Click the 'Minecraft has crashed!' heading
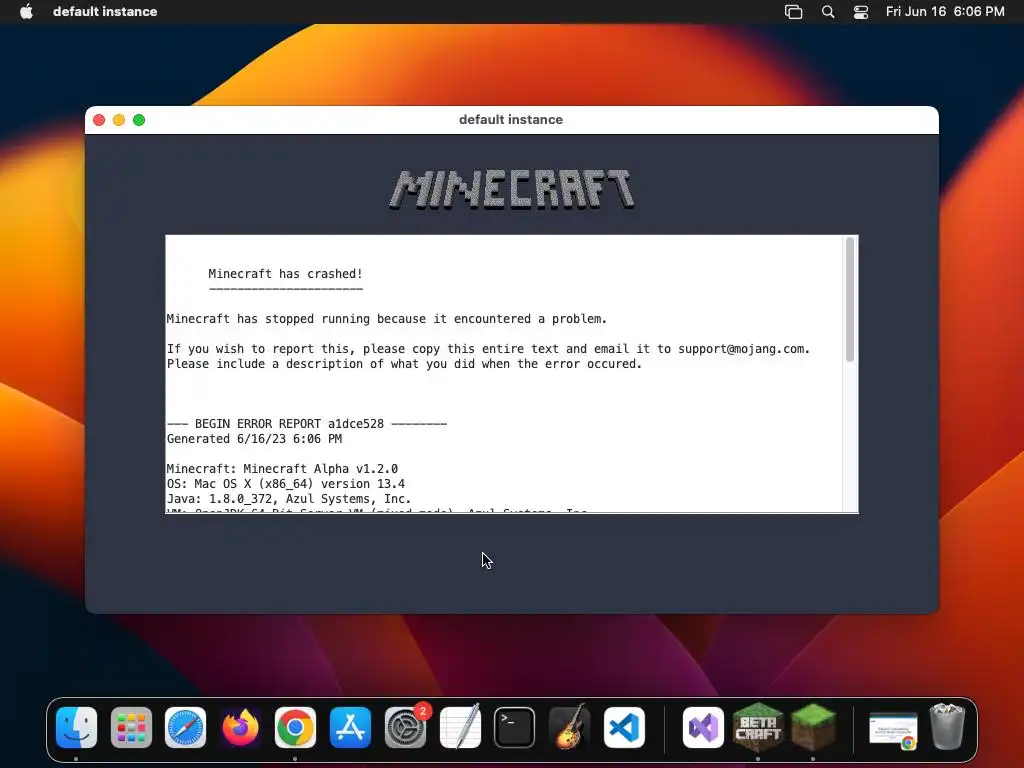The width and height of the screenshot is (1024, 768). pyautogui.click(x=285, y=274)
